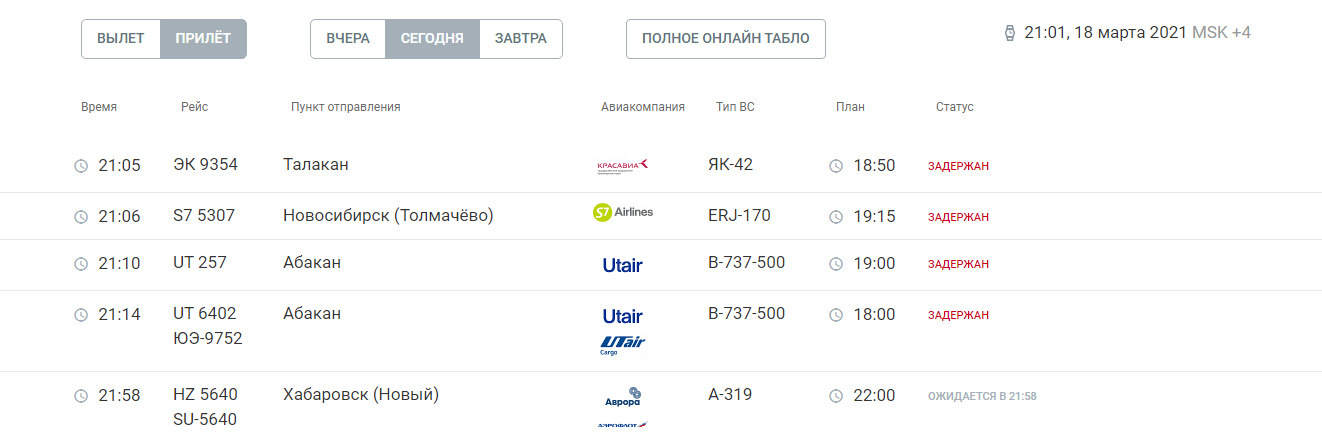Show flights for Вчера
The height and width of the screenshot is (446, 1322).
click(x=348, y=39)
